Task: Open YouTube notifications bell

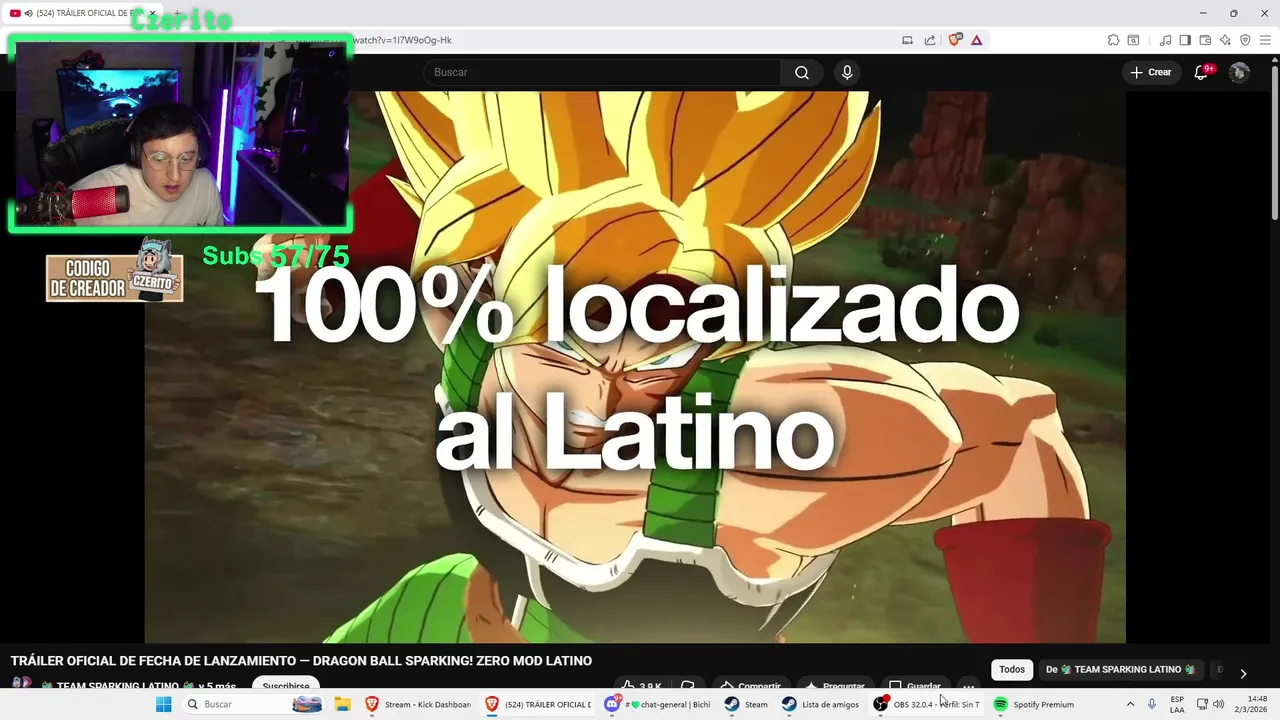Action: (1202, 72)
